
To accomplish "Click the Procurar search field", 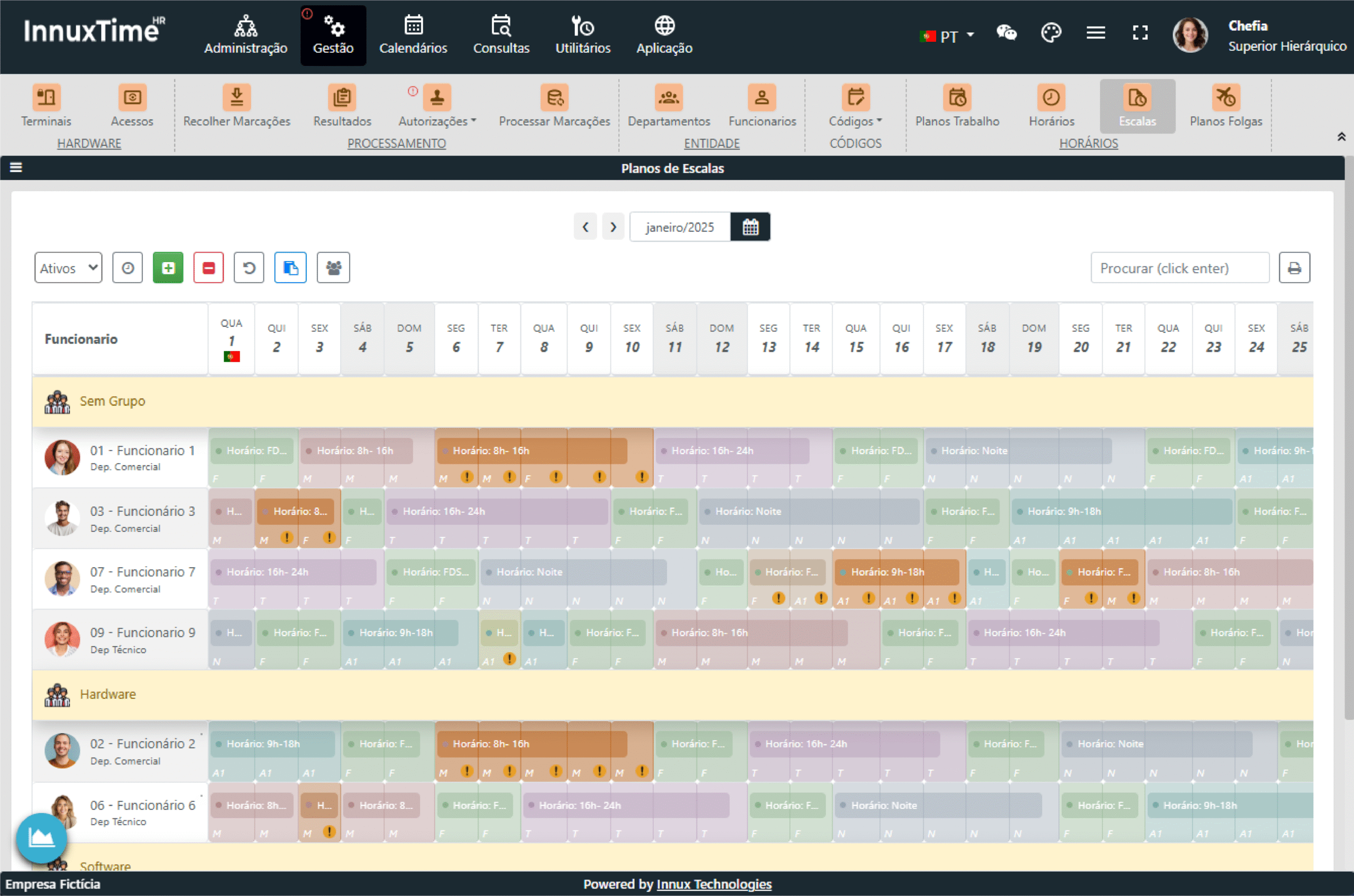I will [x=1179, y=267].
